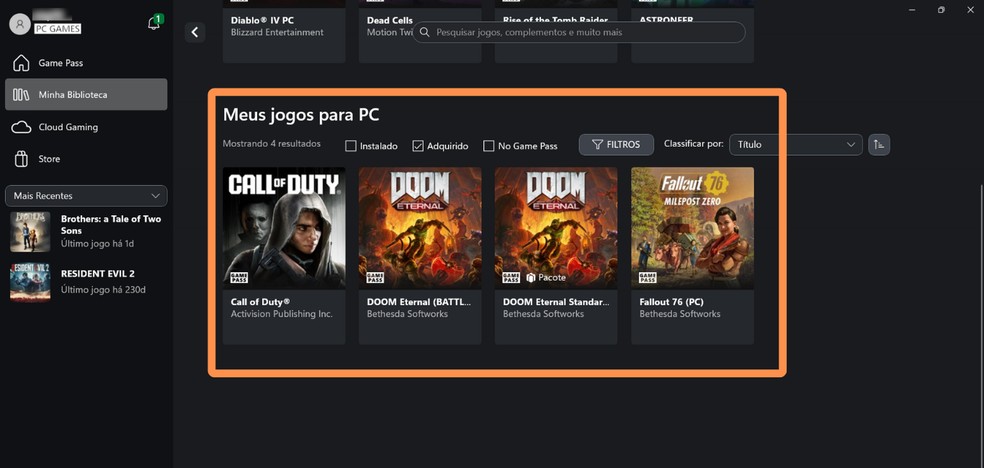The image size is (984, 468).
Task: Click Bethesda Softworks under Fallout 76
Action: (680, 314)
